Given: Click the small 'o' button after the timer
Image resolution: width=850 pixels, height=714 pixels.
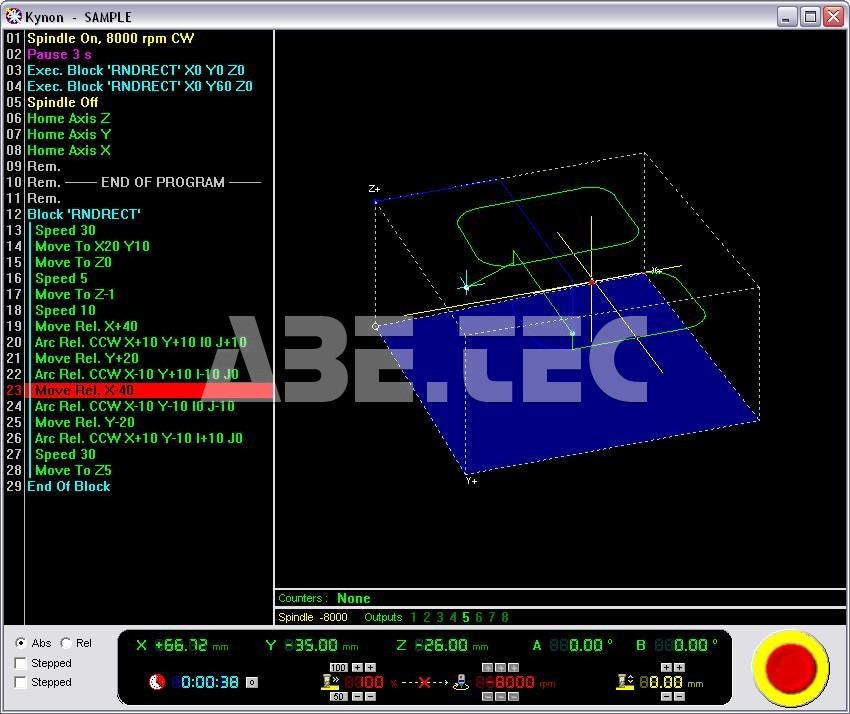Looking at the screenshot, I should tap(252, 682).
